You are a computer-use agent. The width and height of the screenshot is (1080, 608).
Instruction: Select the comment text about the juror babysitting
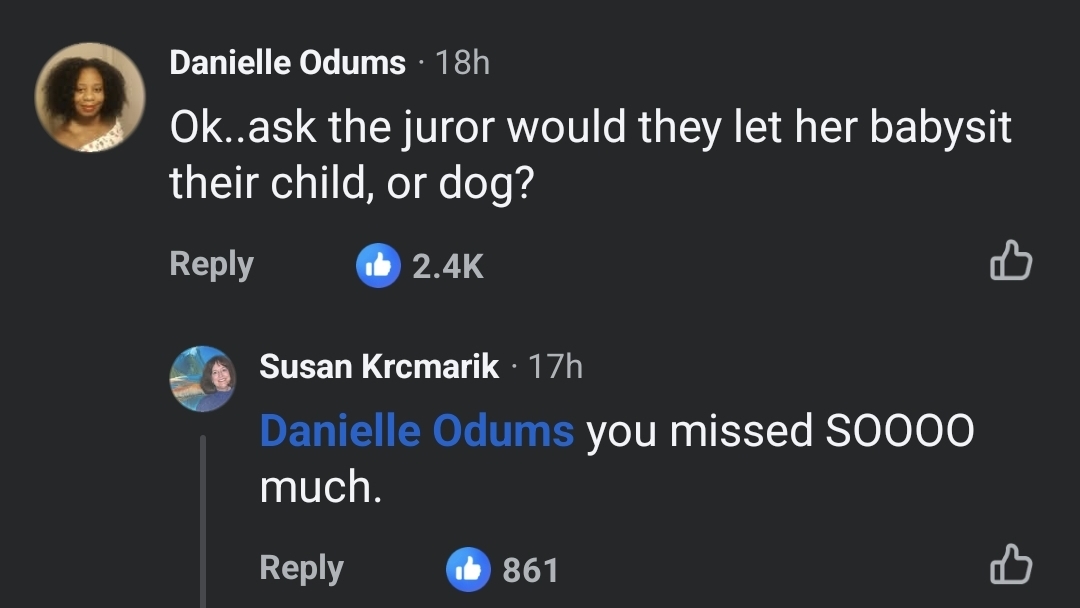590,155
